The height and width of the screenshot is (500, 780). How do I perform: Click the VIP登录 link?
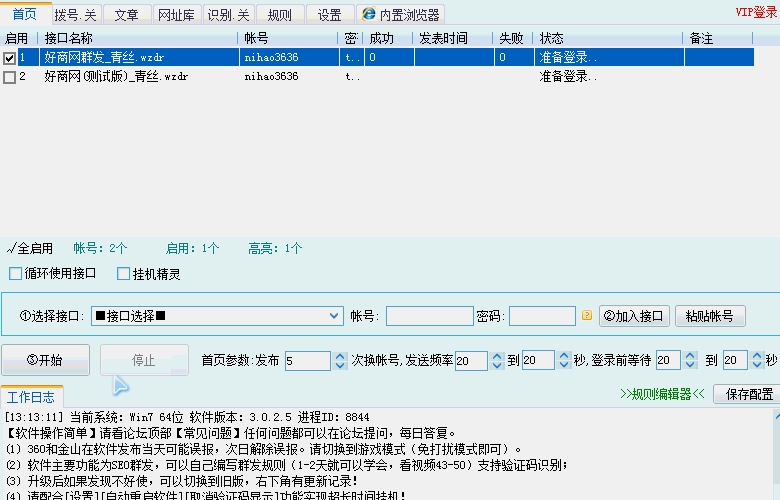click(x=756, y=12)
